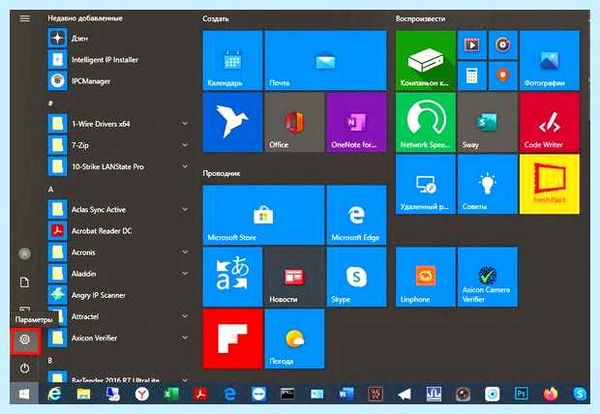Open Word from the taskbar
Viewport: 600px width, 414px height.
[x=346, y=394]
